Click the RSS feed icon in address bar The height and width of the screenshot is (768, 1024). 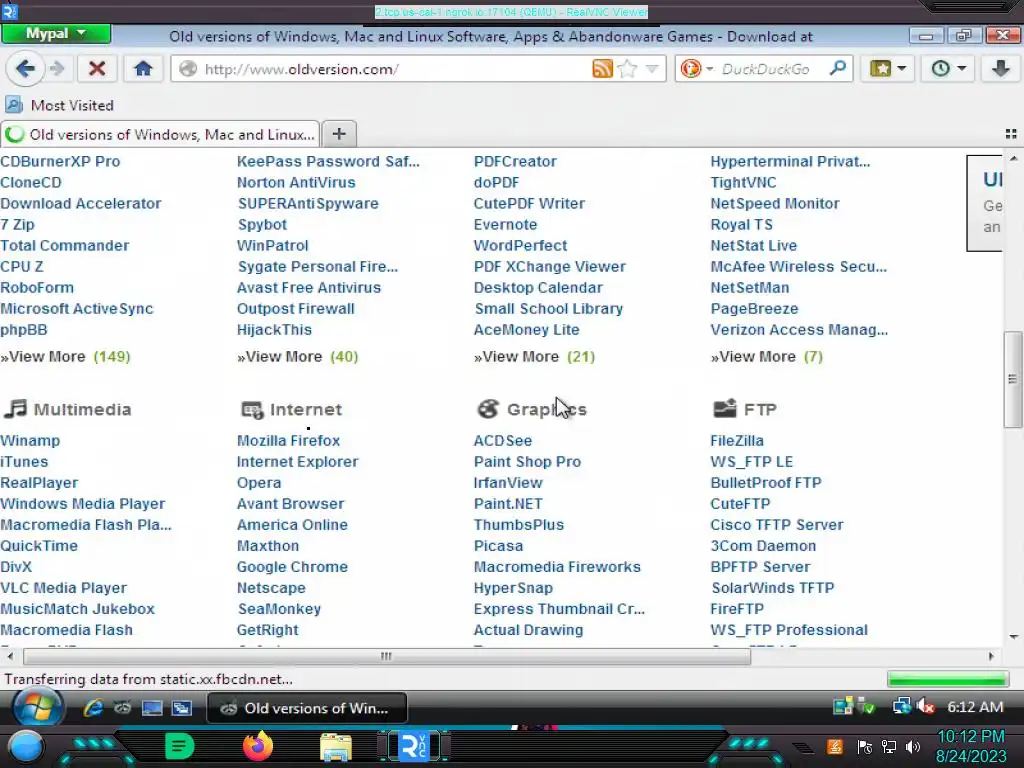602,69
